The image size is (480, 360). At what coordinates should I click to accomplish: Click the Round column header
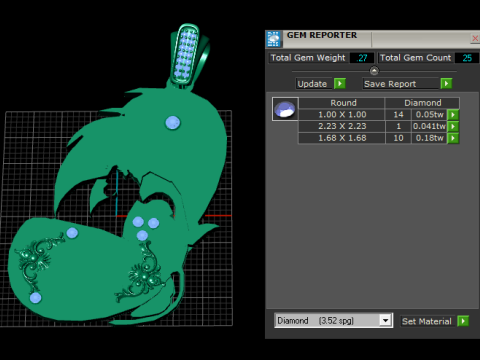(x=343, y=103)
